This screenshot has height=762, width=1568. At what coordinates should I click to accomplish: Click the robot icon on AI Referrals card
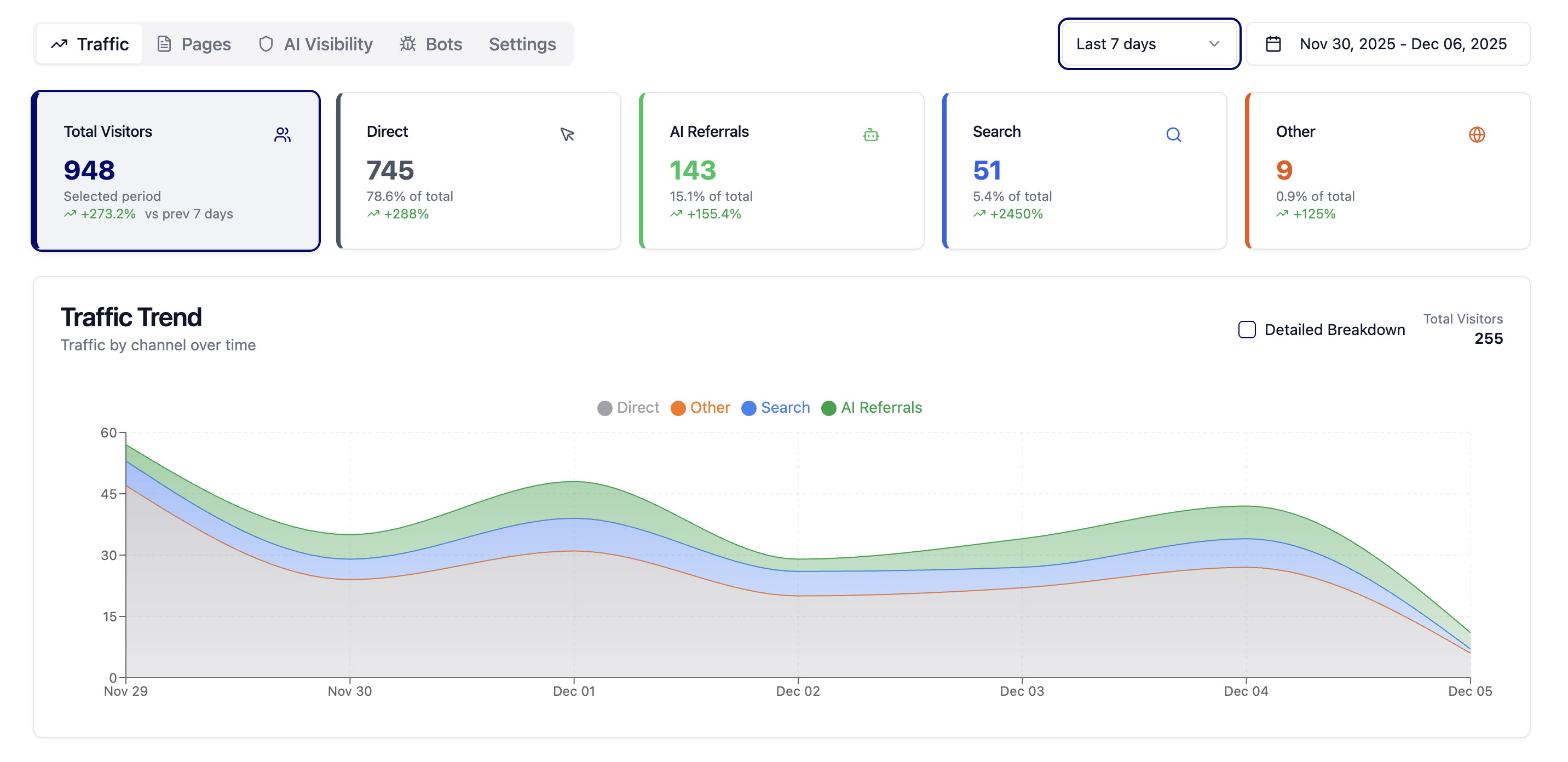[x=872, y=135]
